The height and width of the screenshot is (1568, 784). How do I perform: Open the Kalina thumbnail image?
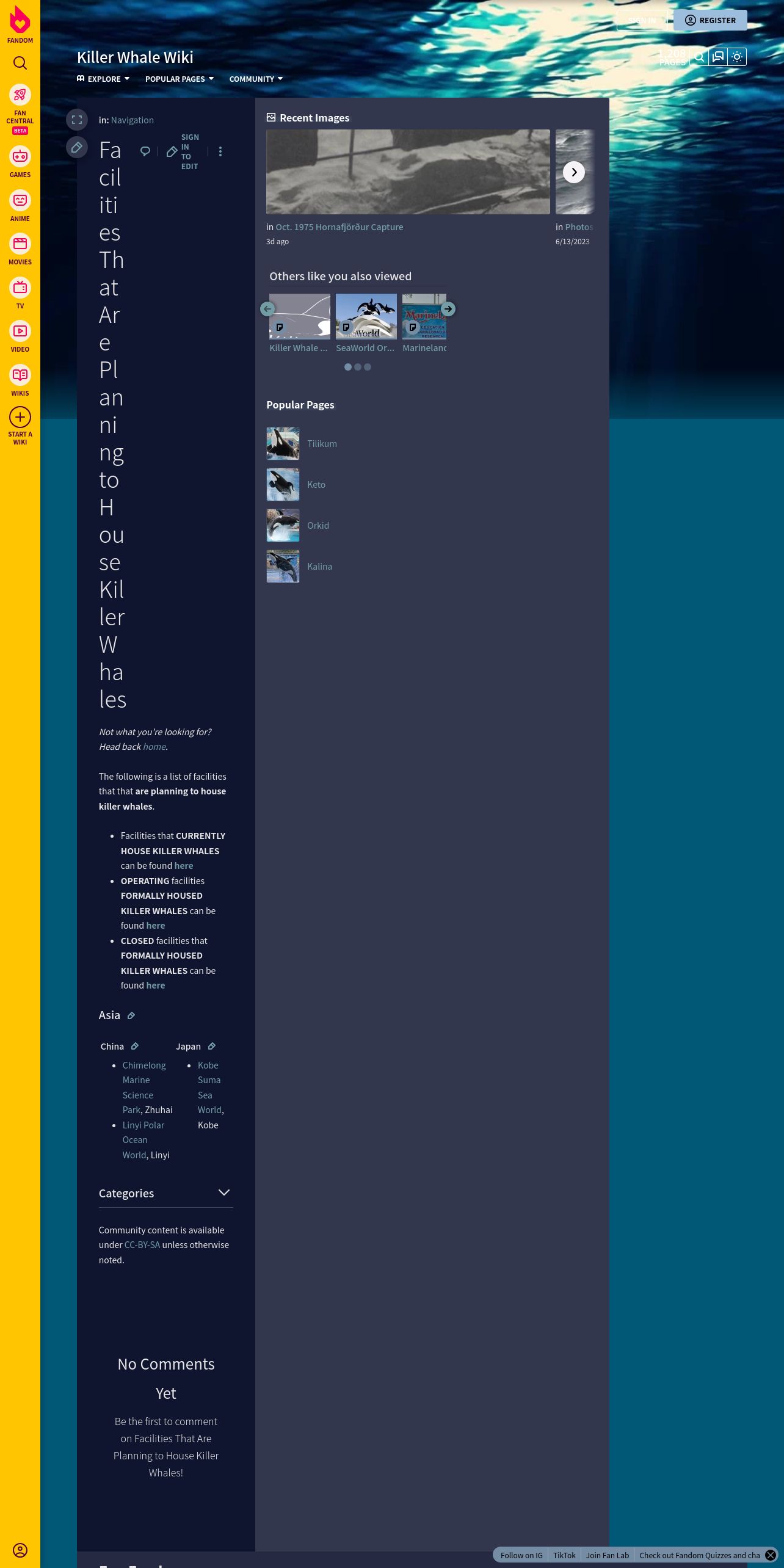click(283, 566)
